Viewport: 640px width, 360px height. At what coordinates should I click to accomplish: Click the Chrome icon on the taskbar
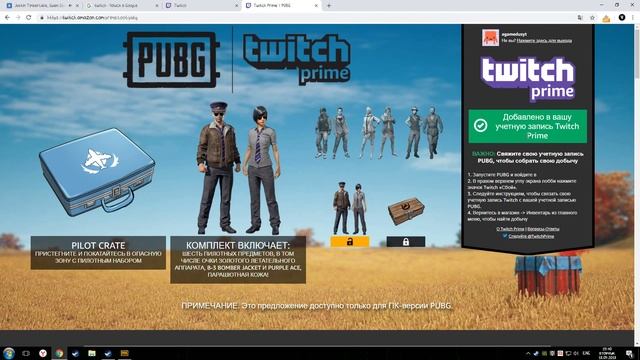pos(59,353)
